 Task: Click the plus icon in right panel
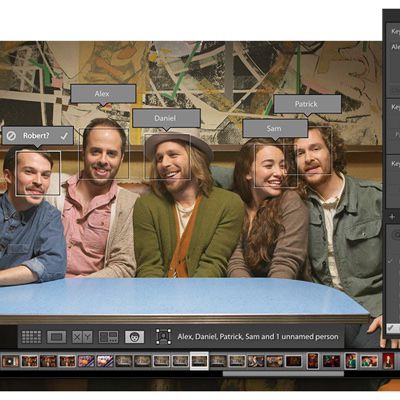pos(392,217)
